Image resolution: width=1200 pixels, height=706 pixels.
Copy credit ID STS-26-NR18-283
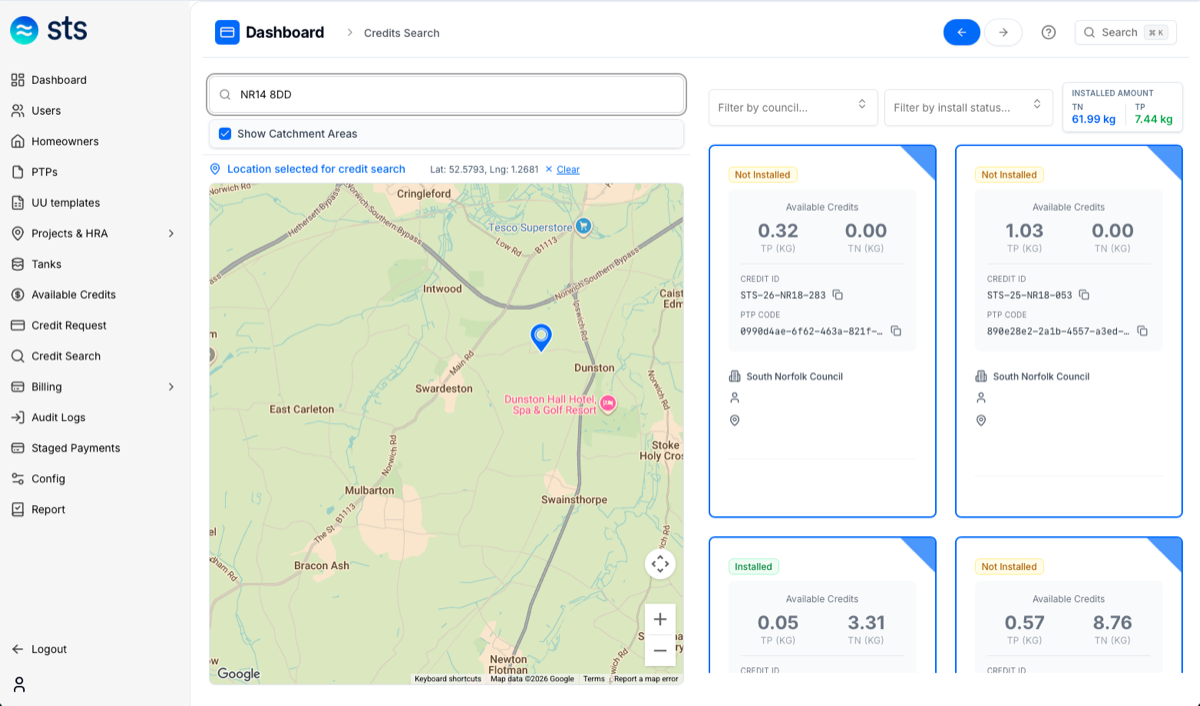(x=838, y=295)
